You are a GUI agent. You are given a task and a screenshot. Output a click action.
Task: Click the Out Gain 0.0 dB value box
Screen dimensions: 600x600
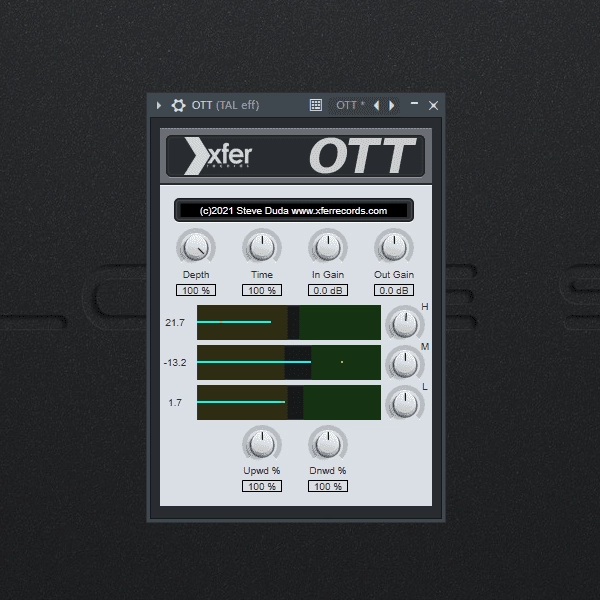[x=394, y=290]
